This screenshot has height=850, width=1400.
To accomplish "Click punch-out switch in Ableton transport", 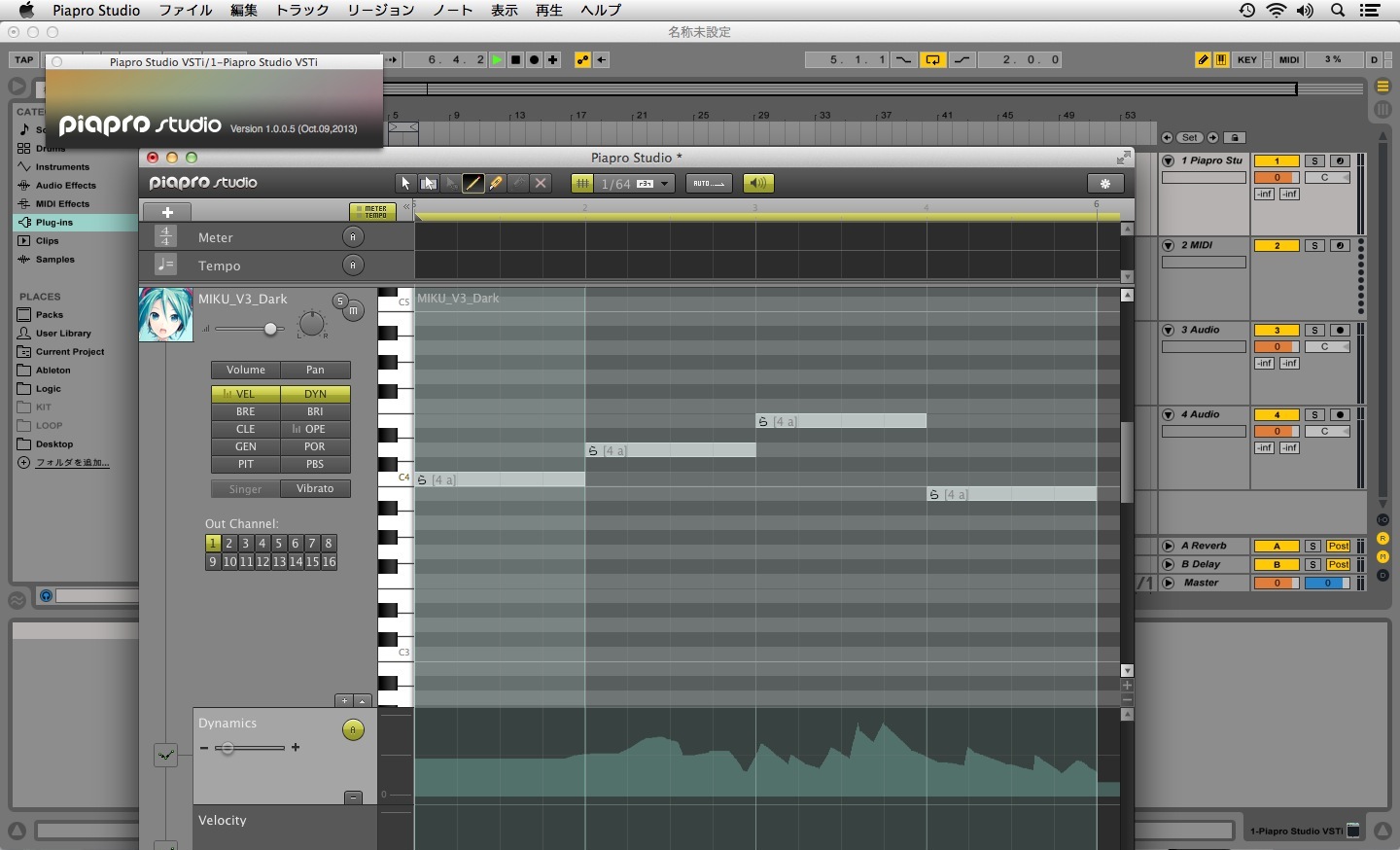I will (962, 59).
